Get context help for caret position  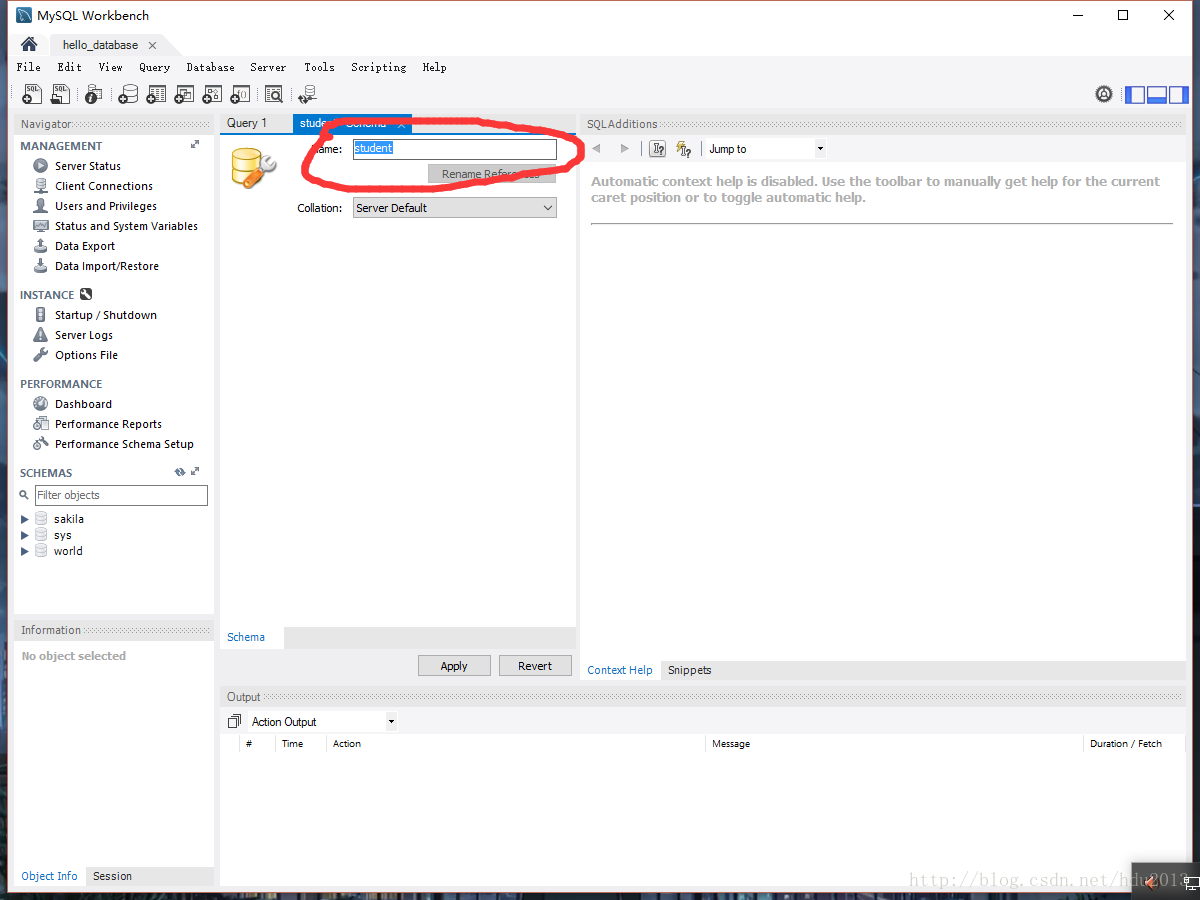658,149
